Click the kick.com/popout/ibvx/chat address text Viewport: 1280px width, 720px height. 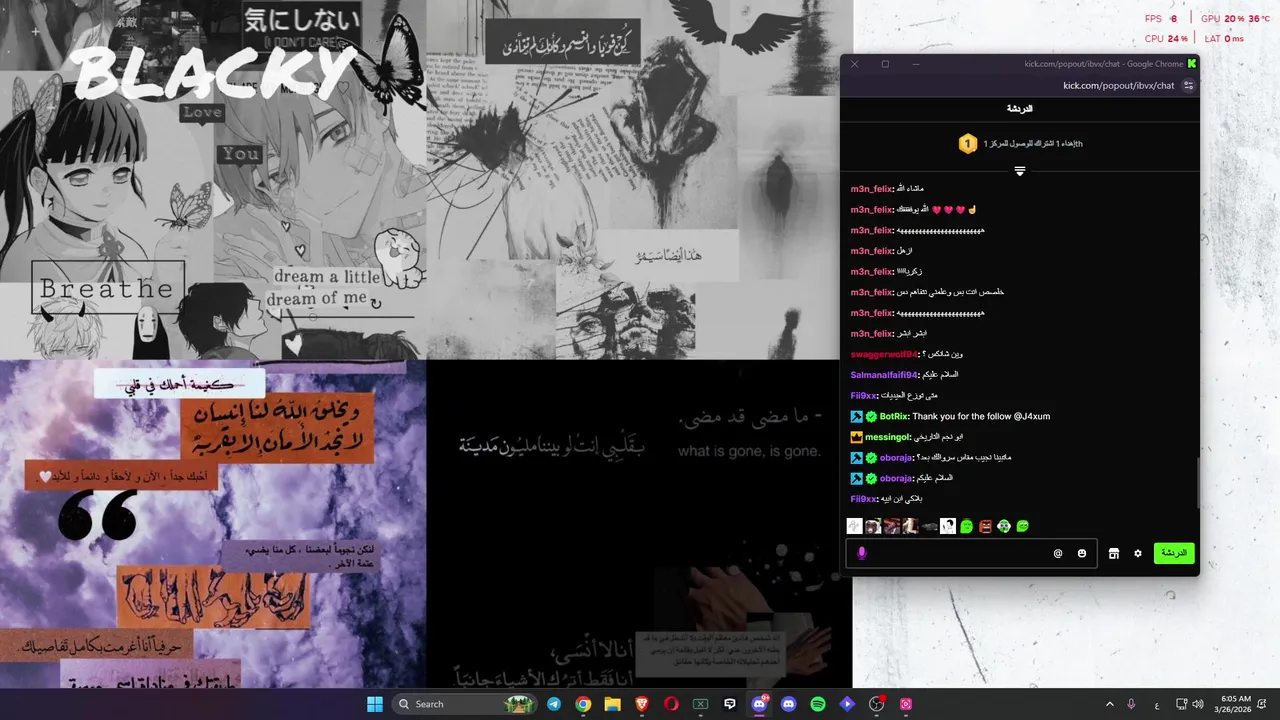[x=1118, y=86]
